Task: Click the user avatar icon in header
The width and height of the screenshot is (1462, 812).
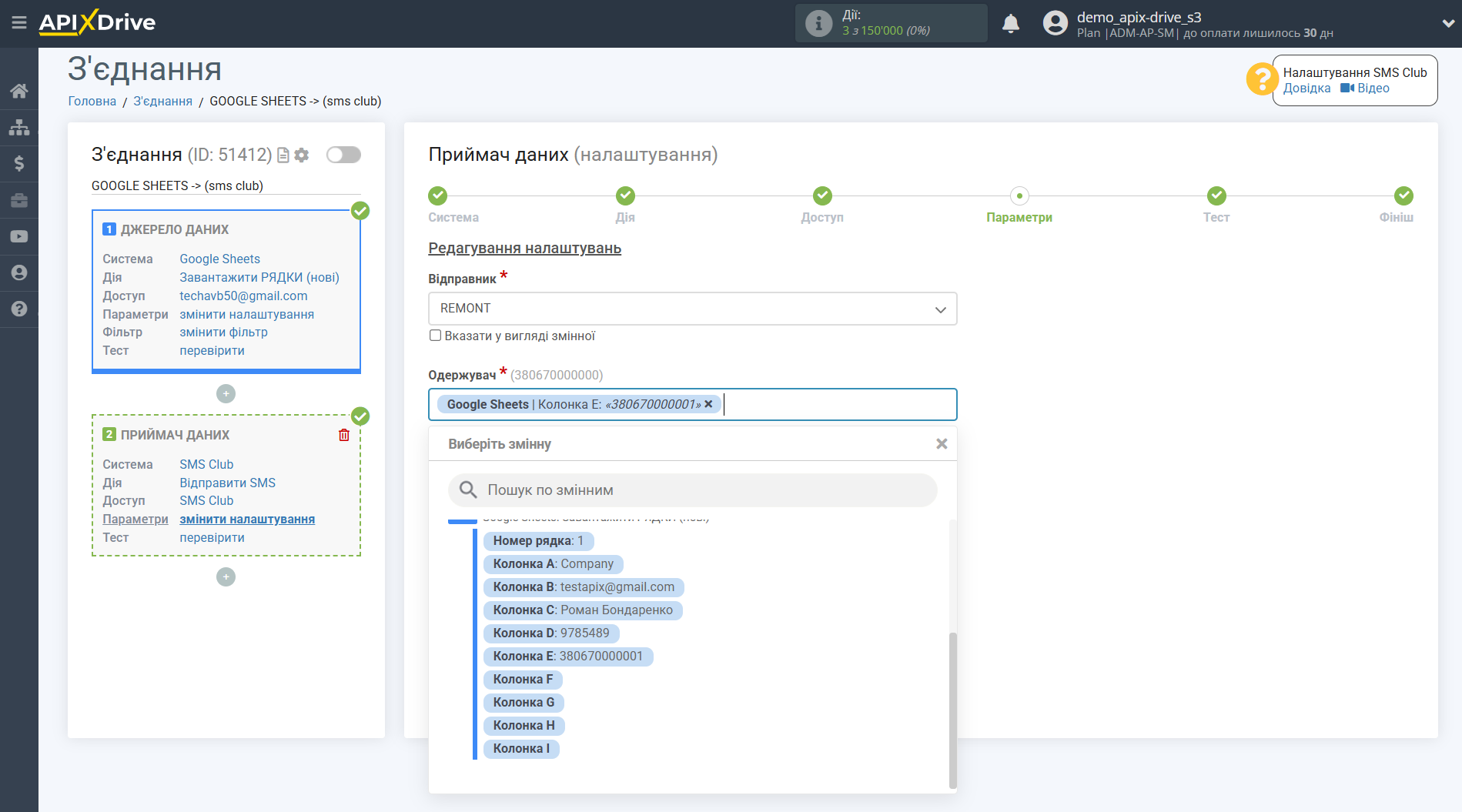Action: [1055, 23]
